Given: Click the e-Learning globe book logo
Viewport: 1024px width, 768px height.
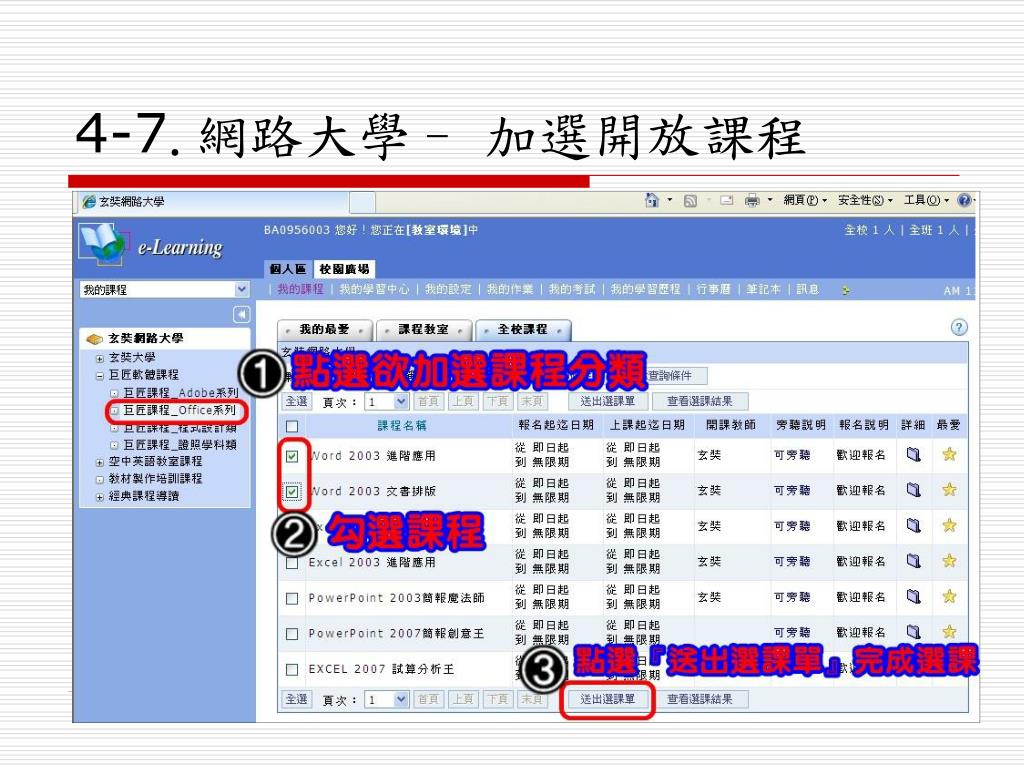Looking at the screenshot, I should pyautogui.click(x=102, y=244).
